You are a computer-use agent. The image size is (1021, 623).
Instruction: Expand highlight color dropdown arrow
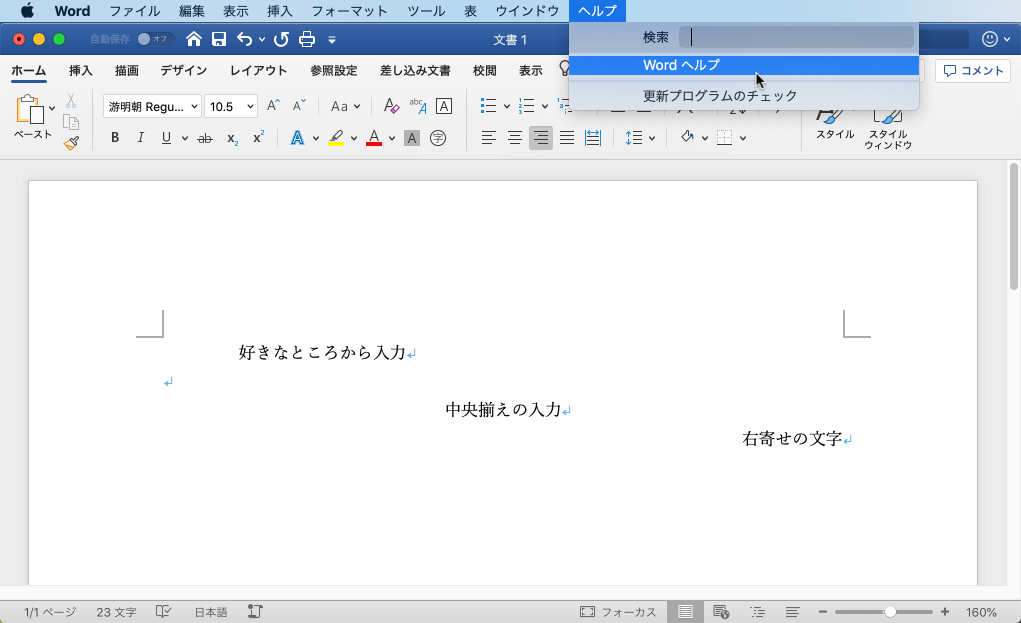coord(354,138)
